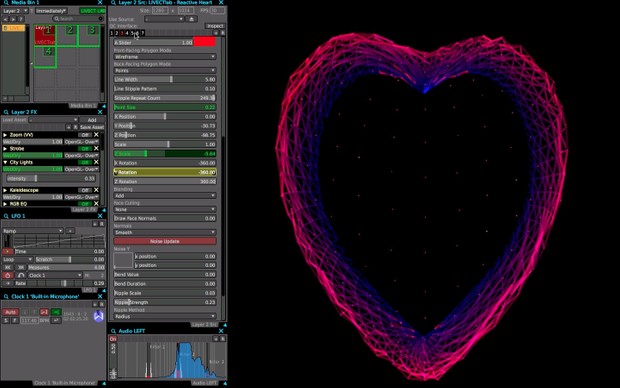Click the Layer 2 Src magnifier icon
The image size is (620, 388).
[113, 2]
